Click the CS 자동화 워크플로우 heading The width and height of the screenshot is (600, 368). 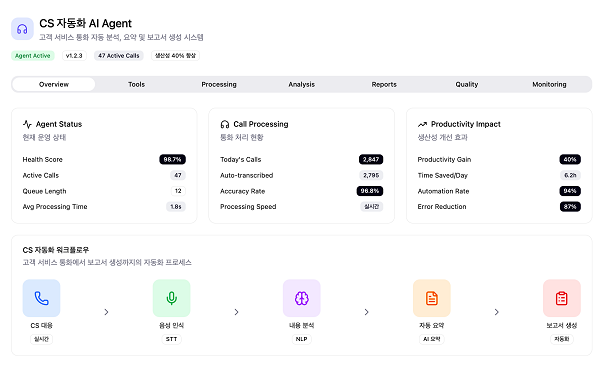coord(56,250)
